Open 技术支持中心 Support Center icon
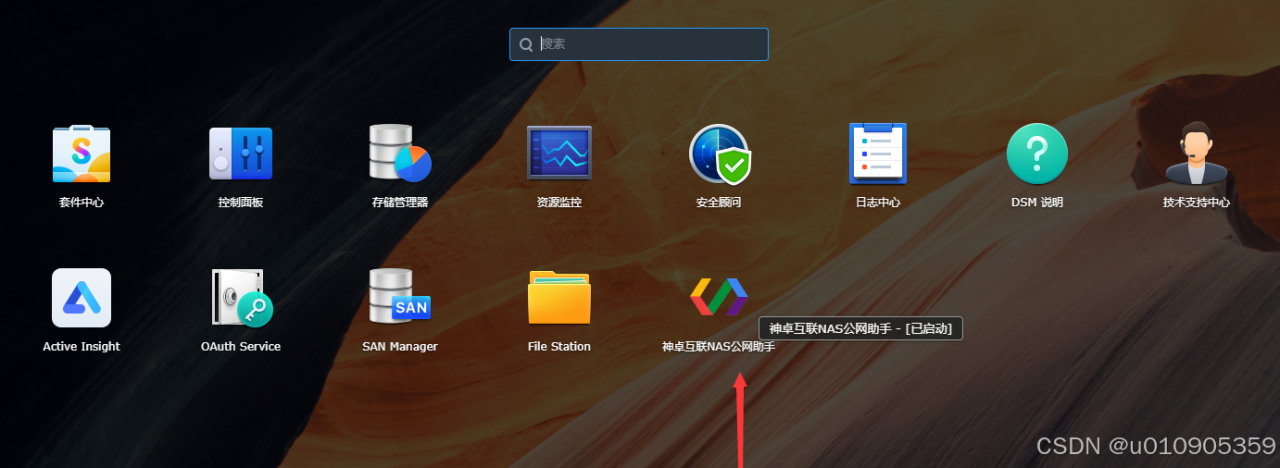 click(1196, 154)
